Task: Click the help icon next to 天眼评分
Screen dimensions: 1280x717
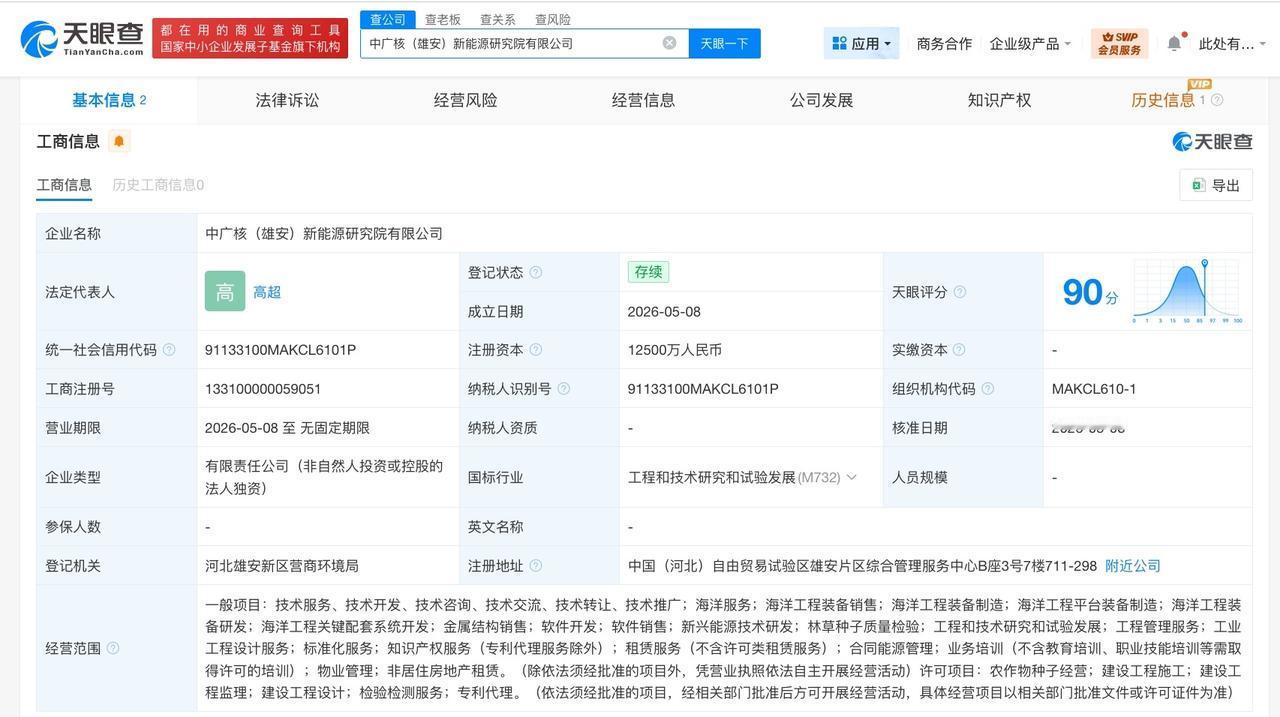Action: coord(960,292)
